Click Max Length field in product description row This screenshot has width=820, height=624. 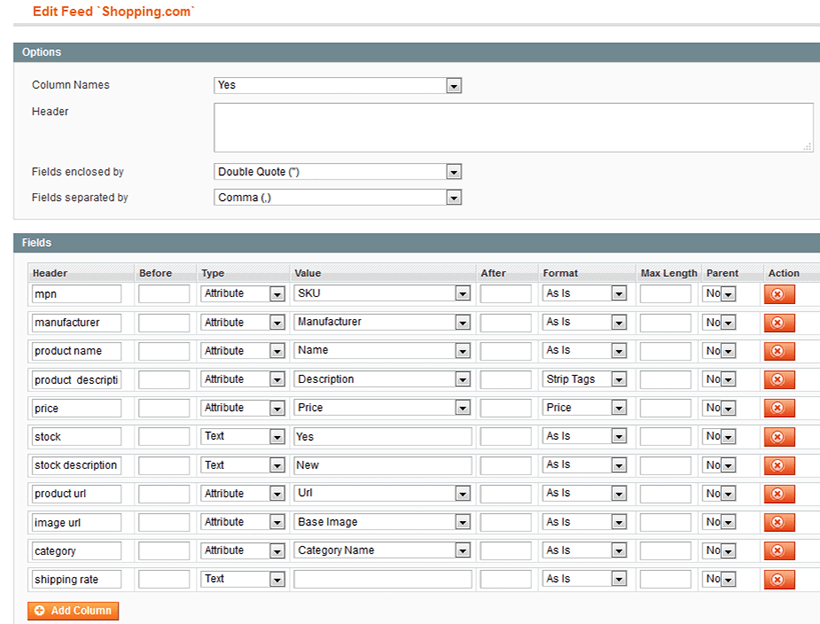coord(666,379)
